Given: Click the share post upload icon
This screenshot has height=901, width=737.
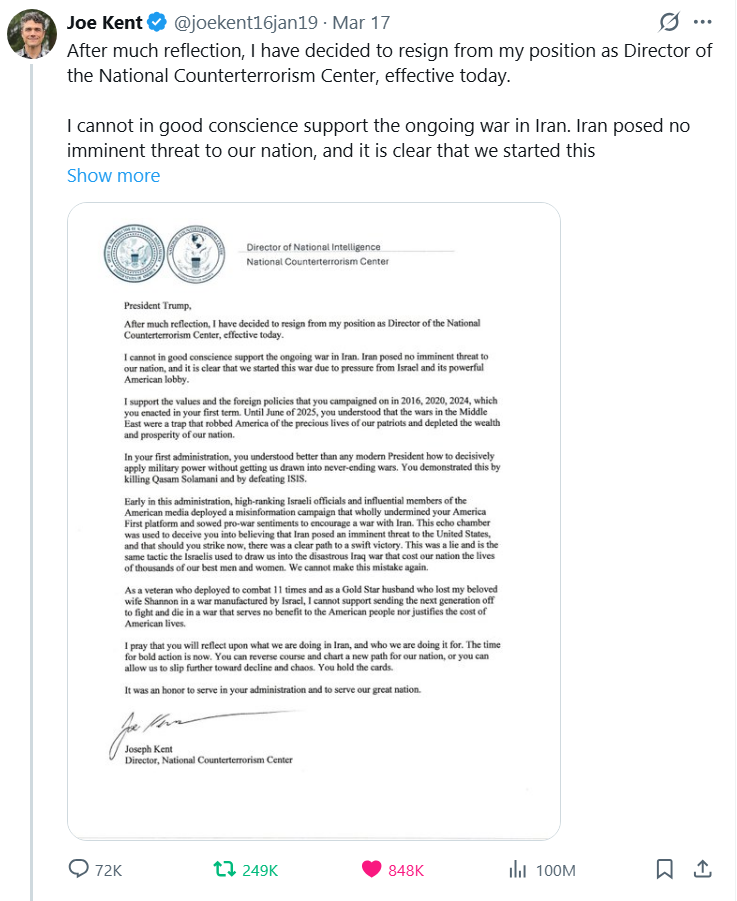Looking at the screenshot, I should point(702,869).
